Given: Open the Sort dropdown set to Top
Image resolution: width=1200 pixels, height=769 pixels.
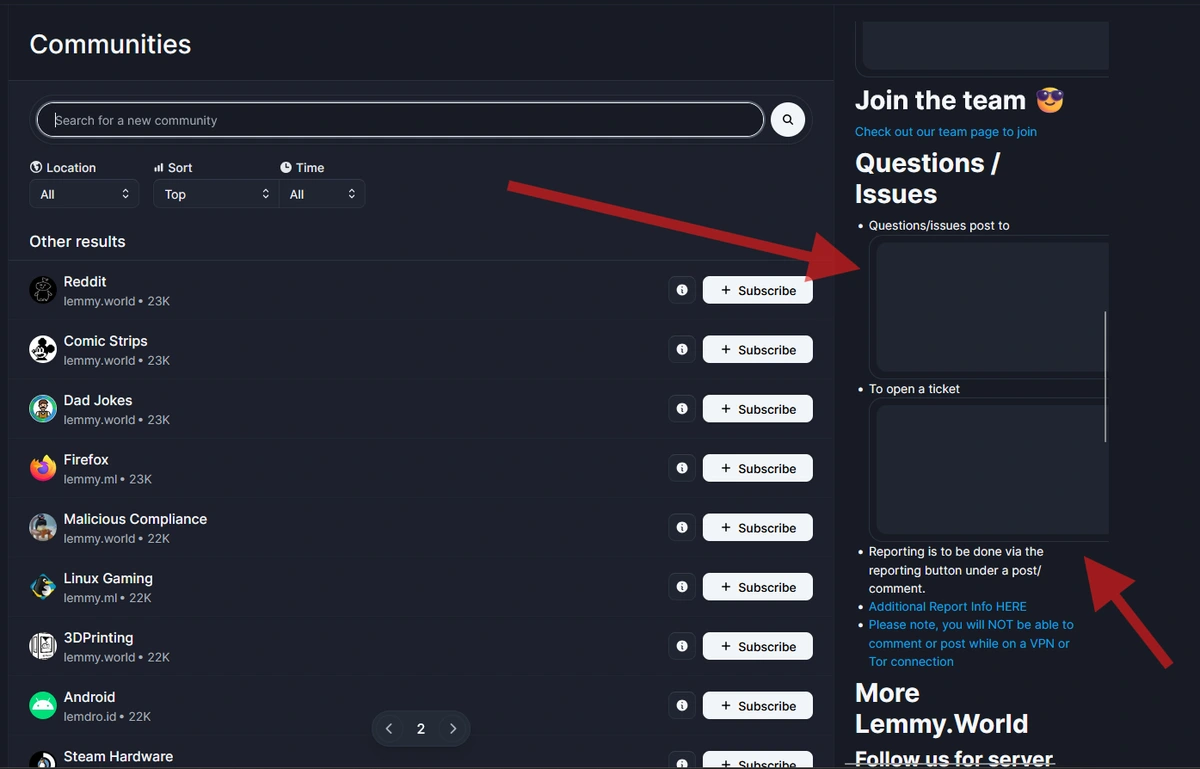Looking at the screenshot, I should 215,194.
